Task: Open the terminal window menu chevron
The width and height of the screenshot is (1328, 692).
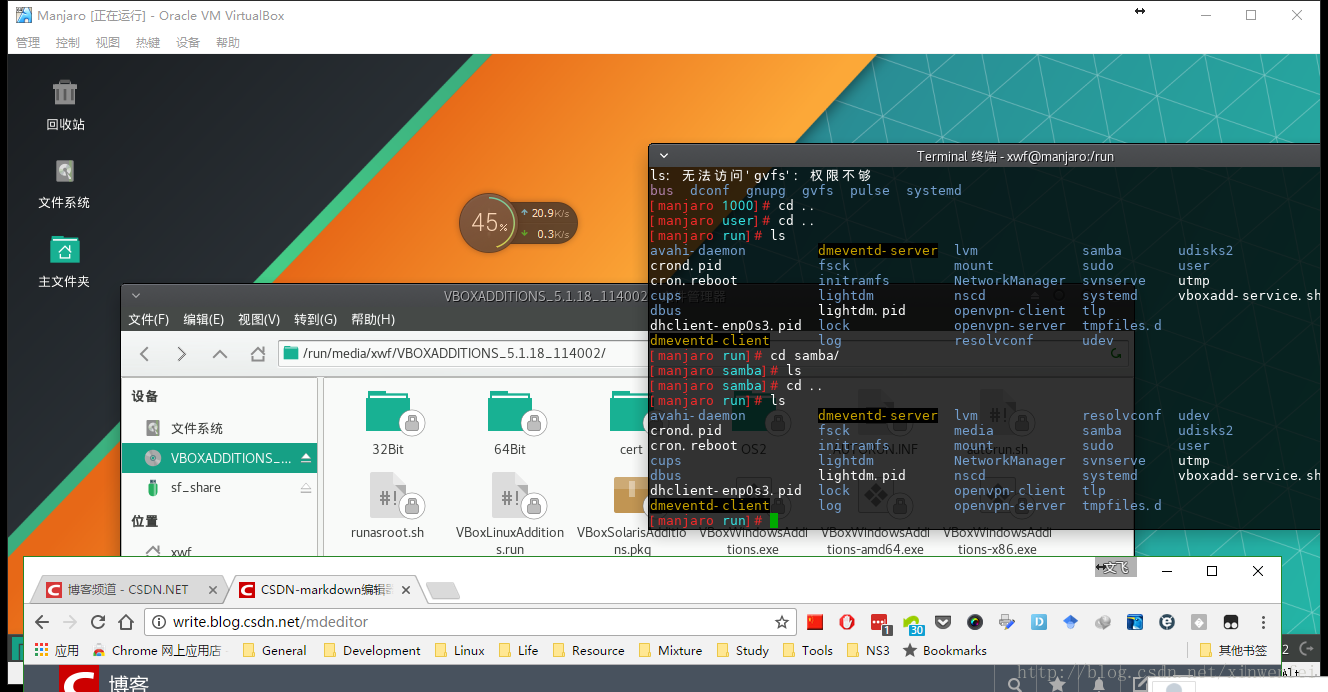Action: pyautogui.click(x=662, y=156)
